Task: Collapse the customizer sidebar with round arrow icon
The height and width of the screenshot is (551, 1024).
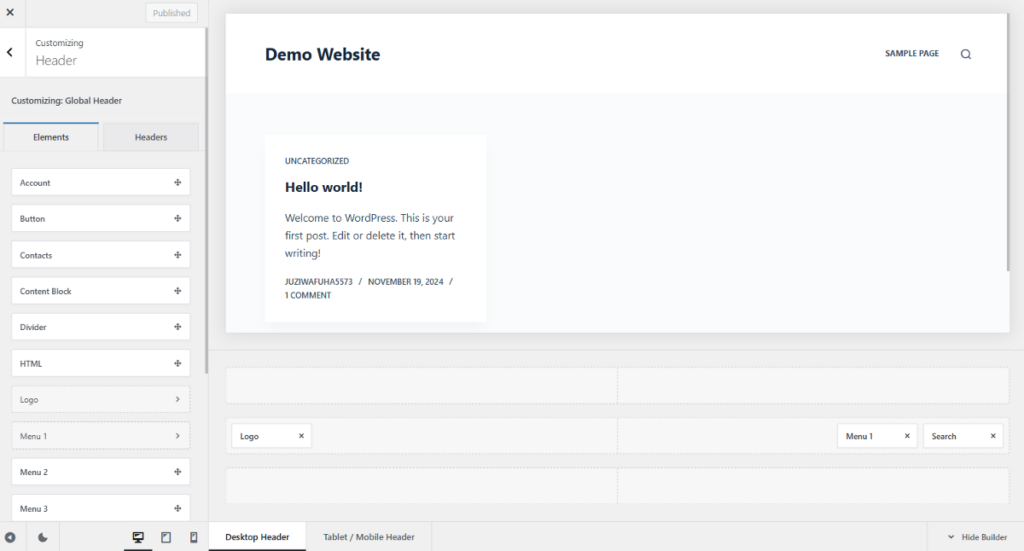Action: [x=10, y=537]
